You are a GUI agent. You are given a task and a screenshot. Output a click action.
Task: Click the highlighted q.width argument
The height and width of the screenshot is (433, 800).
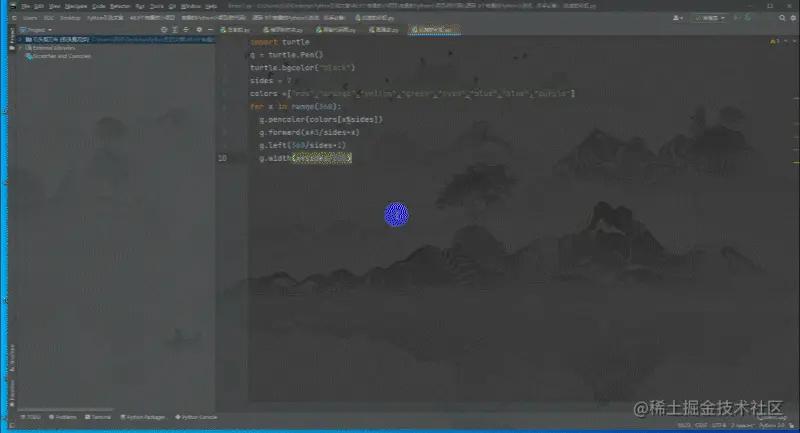(x=322, y=158)
